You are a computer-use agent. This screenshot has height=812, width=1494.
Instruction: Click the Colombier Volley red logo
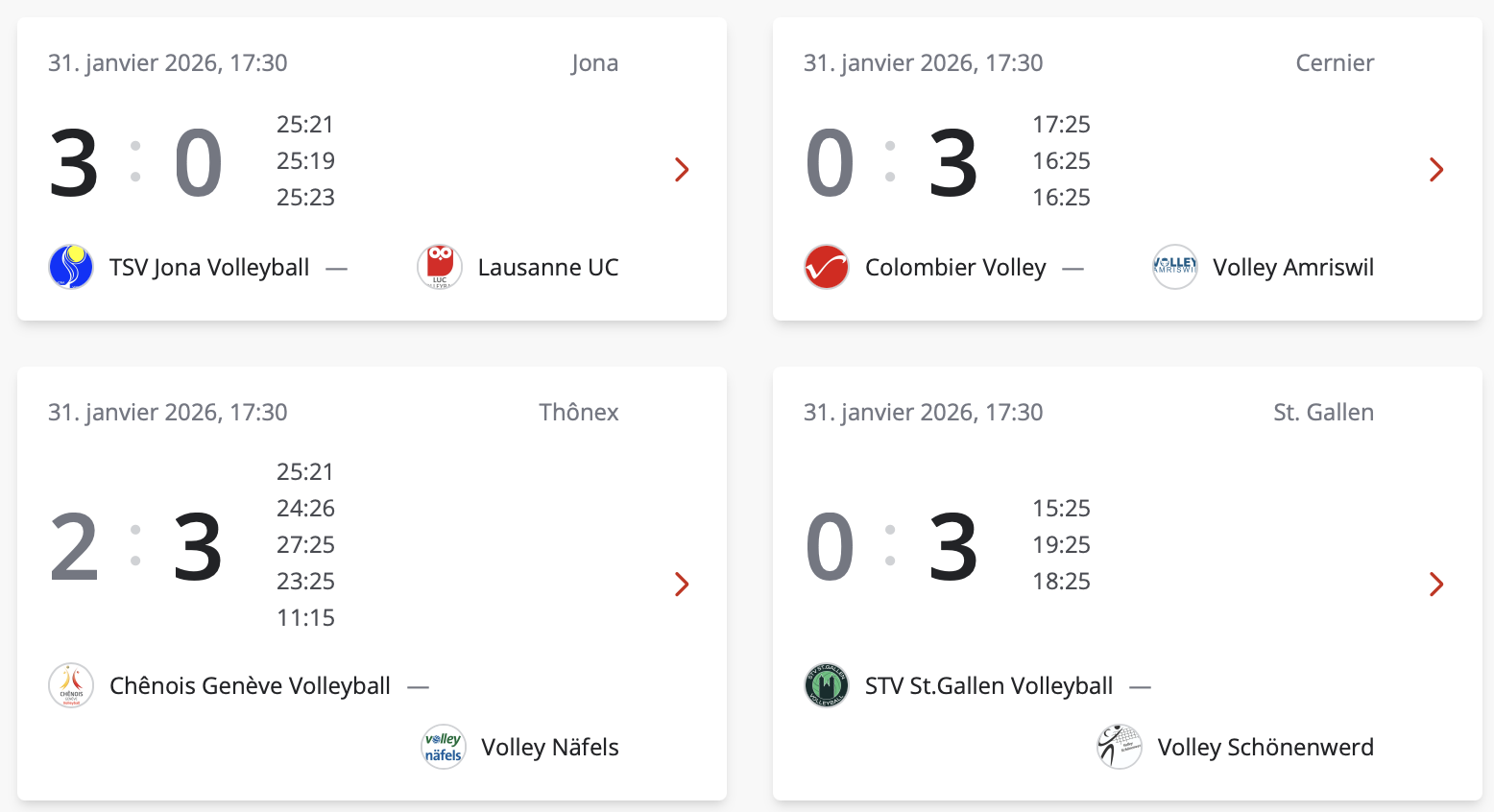[x=827, y=267]
